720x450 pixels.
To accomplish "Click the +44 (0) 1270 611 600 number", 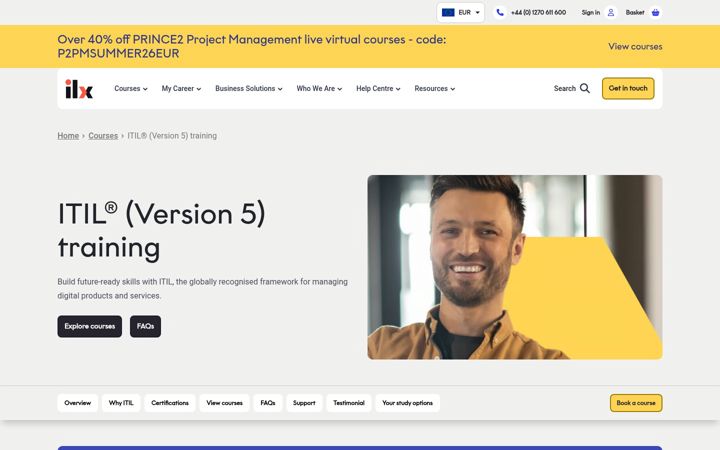I will click(538, 12).
